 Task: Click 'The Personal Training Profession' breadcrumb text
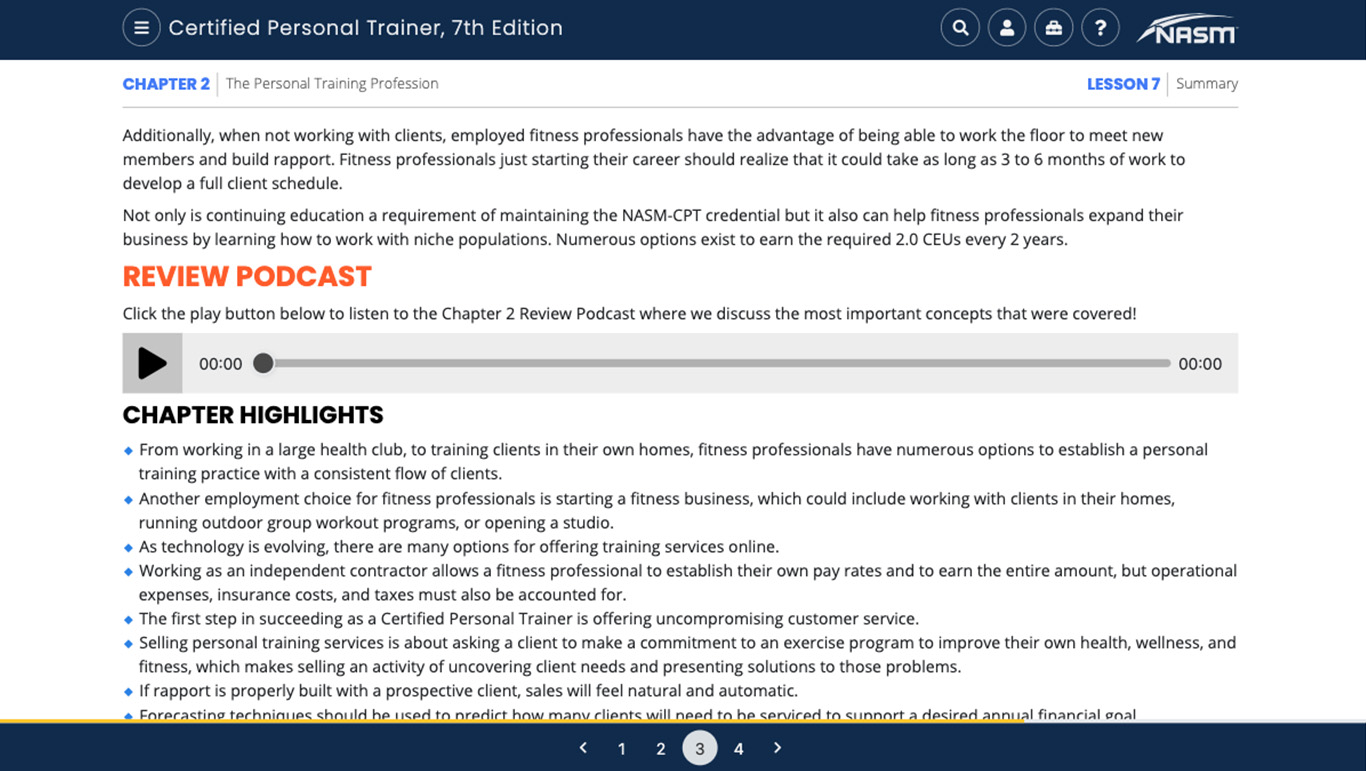tap(332, 84)
